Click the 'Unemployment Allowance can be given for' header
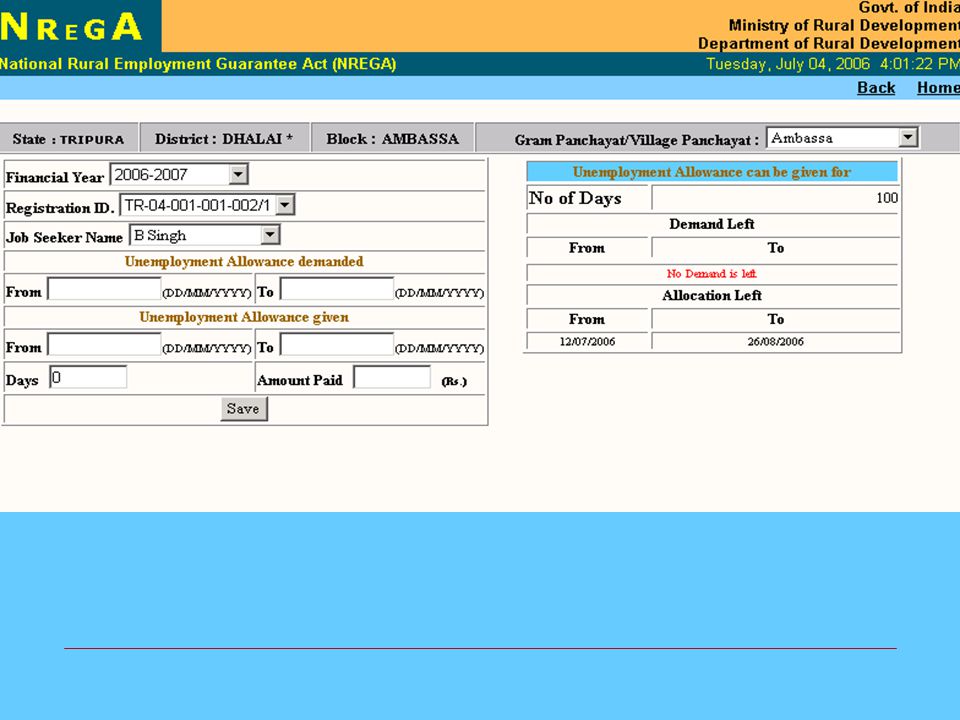Screen dimensions: 960x720 click(711, 172)
